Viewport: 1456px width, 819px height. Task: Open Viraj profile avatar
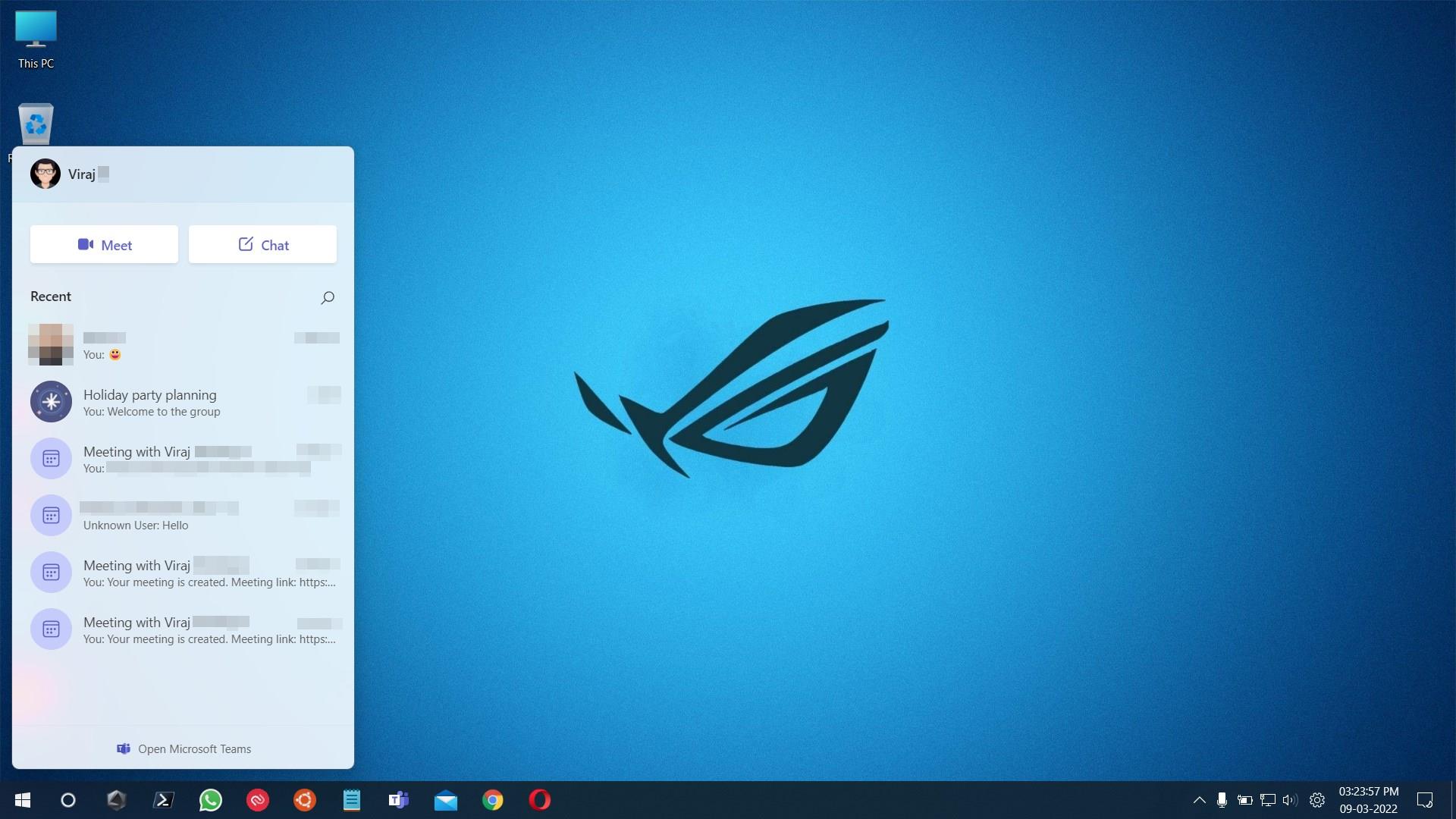point(45,174)
